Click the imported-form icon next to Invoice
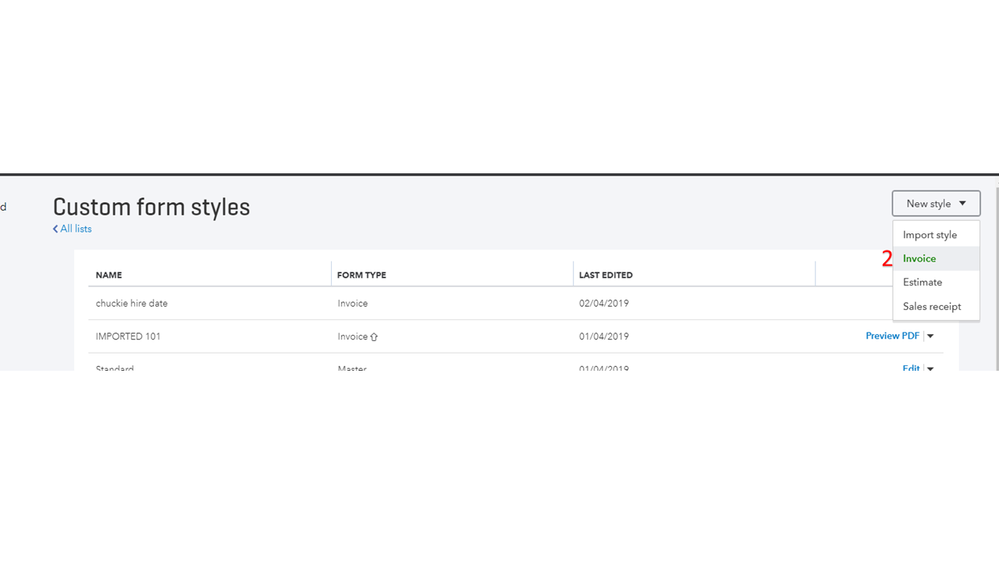Screen dimensions: 999x562 pos(374,337)
